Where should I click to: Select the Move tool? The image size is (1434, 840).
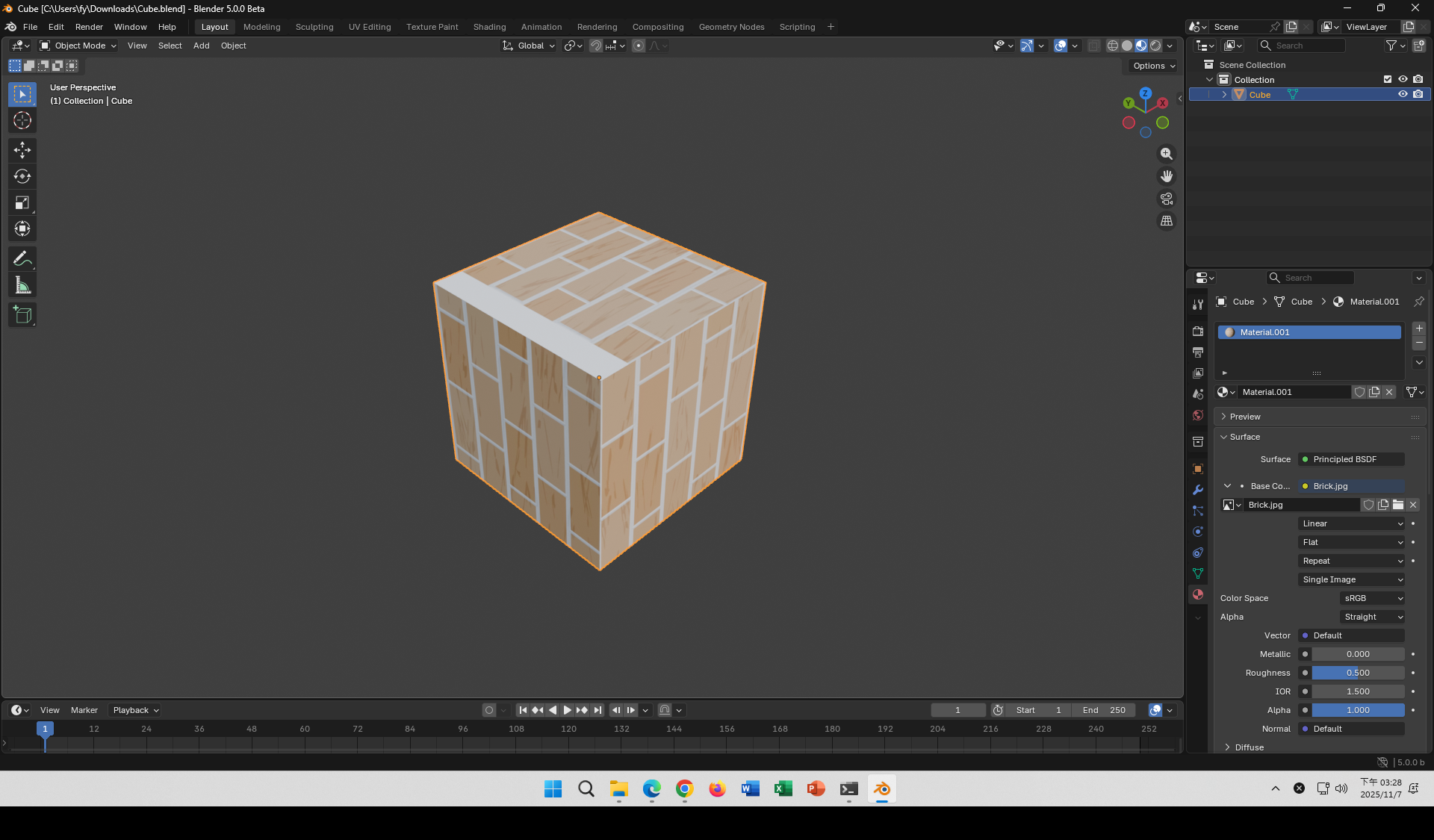[22, 150]
